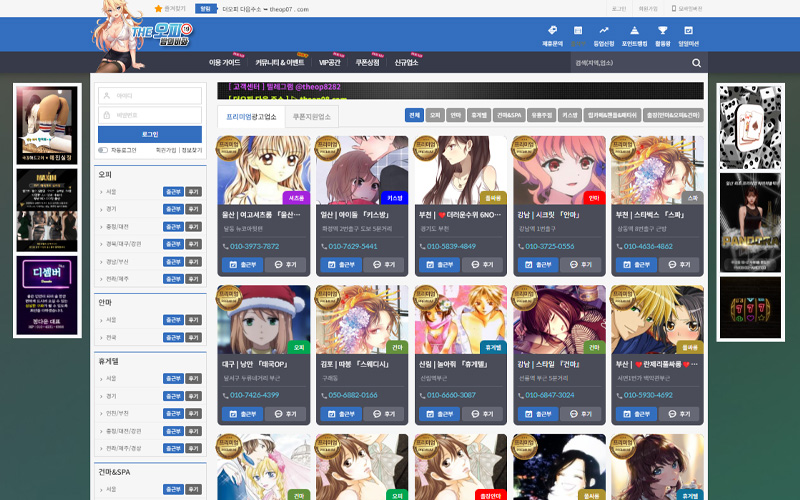Open the 이용 가이드 menu

coord(224,62)
